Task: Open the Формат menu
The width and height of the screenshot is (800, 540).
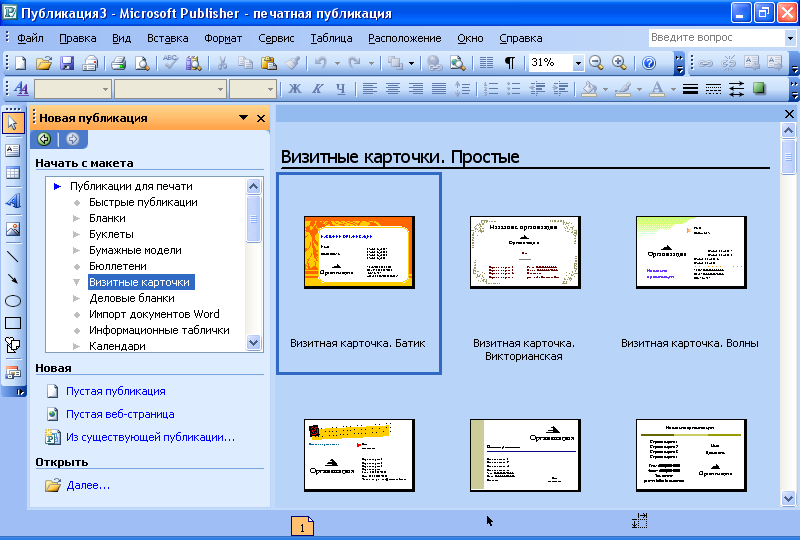Action: [223, 38]
